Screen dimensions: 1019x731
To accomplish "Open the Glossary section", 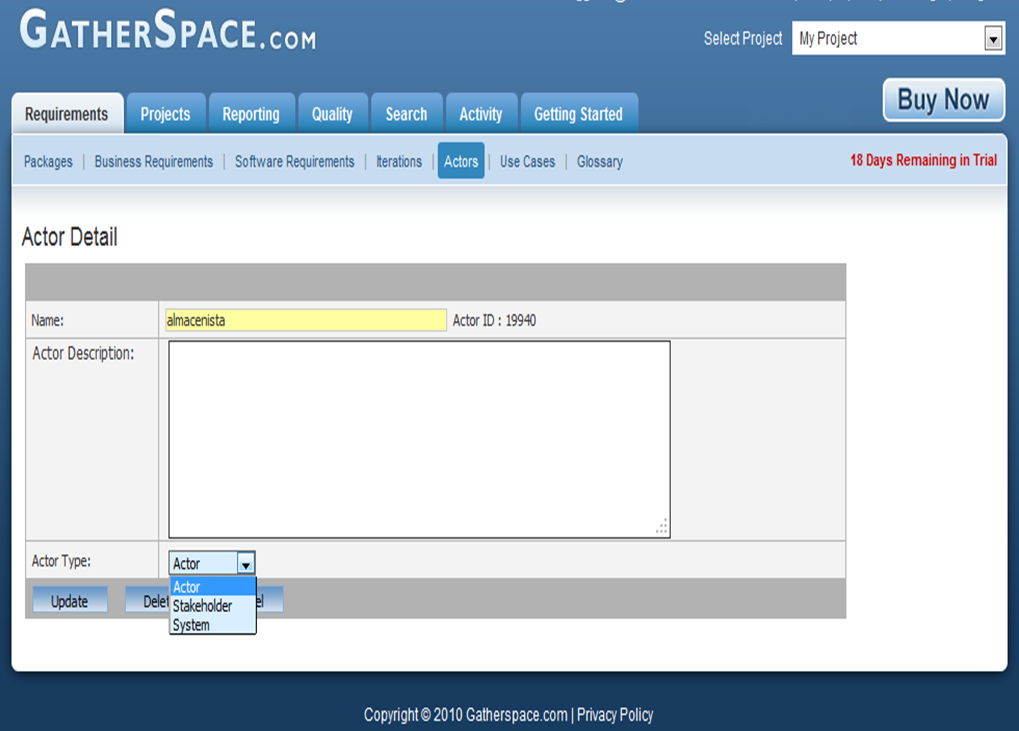I will [x=599, y=162].
